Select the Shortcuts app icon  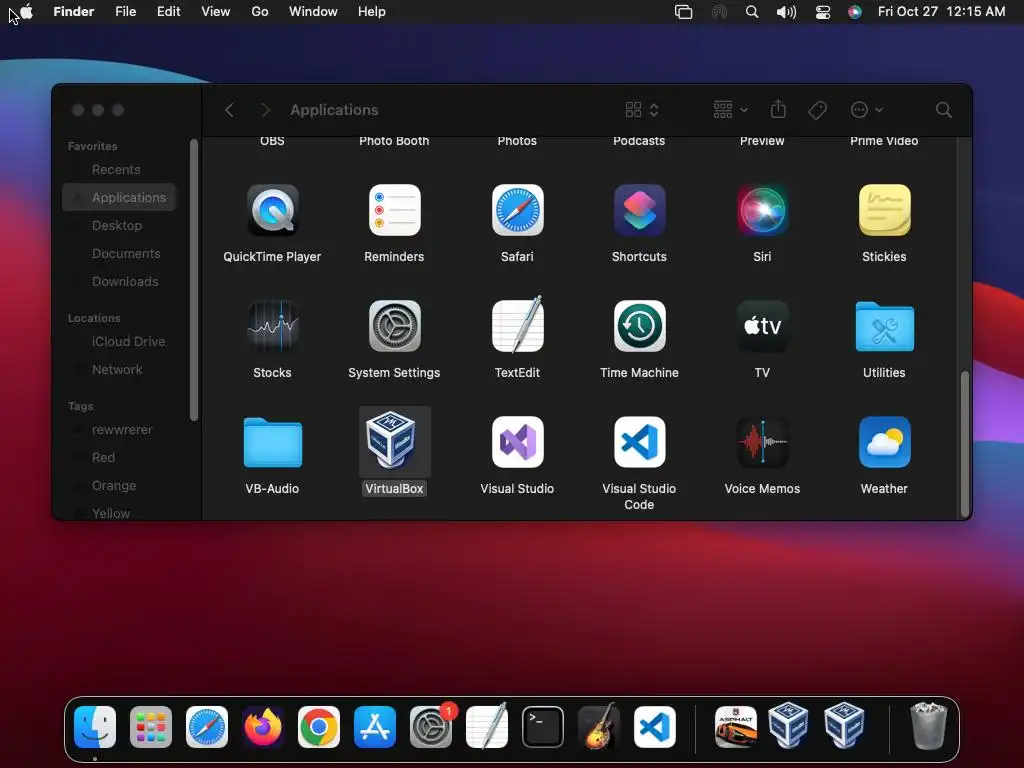[639, 210]
